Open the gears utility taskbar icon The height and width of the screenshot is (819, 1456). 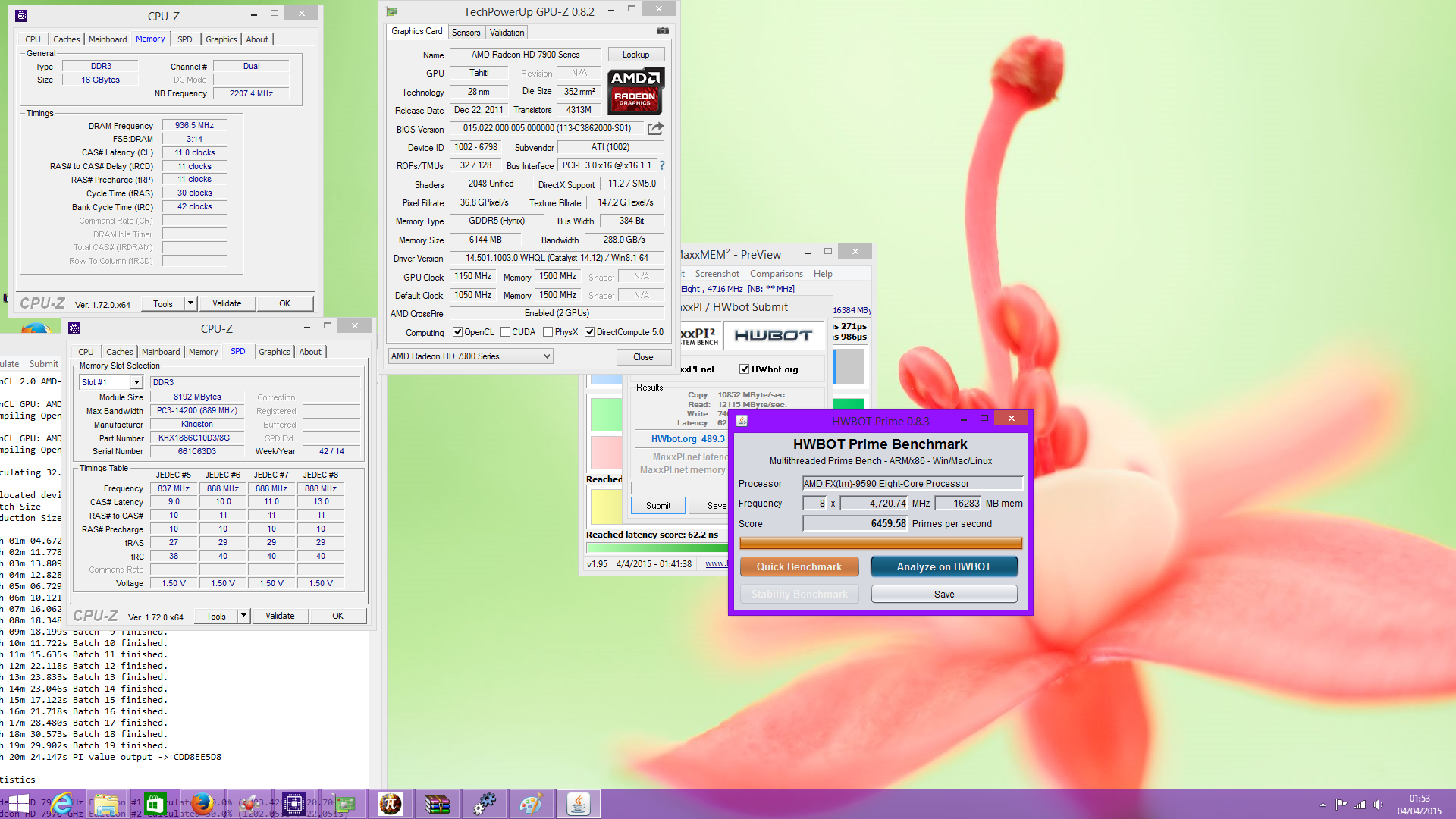tap(485, 804)
